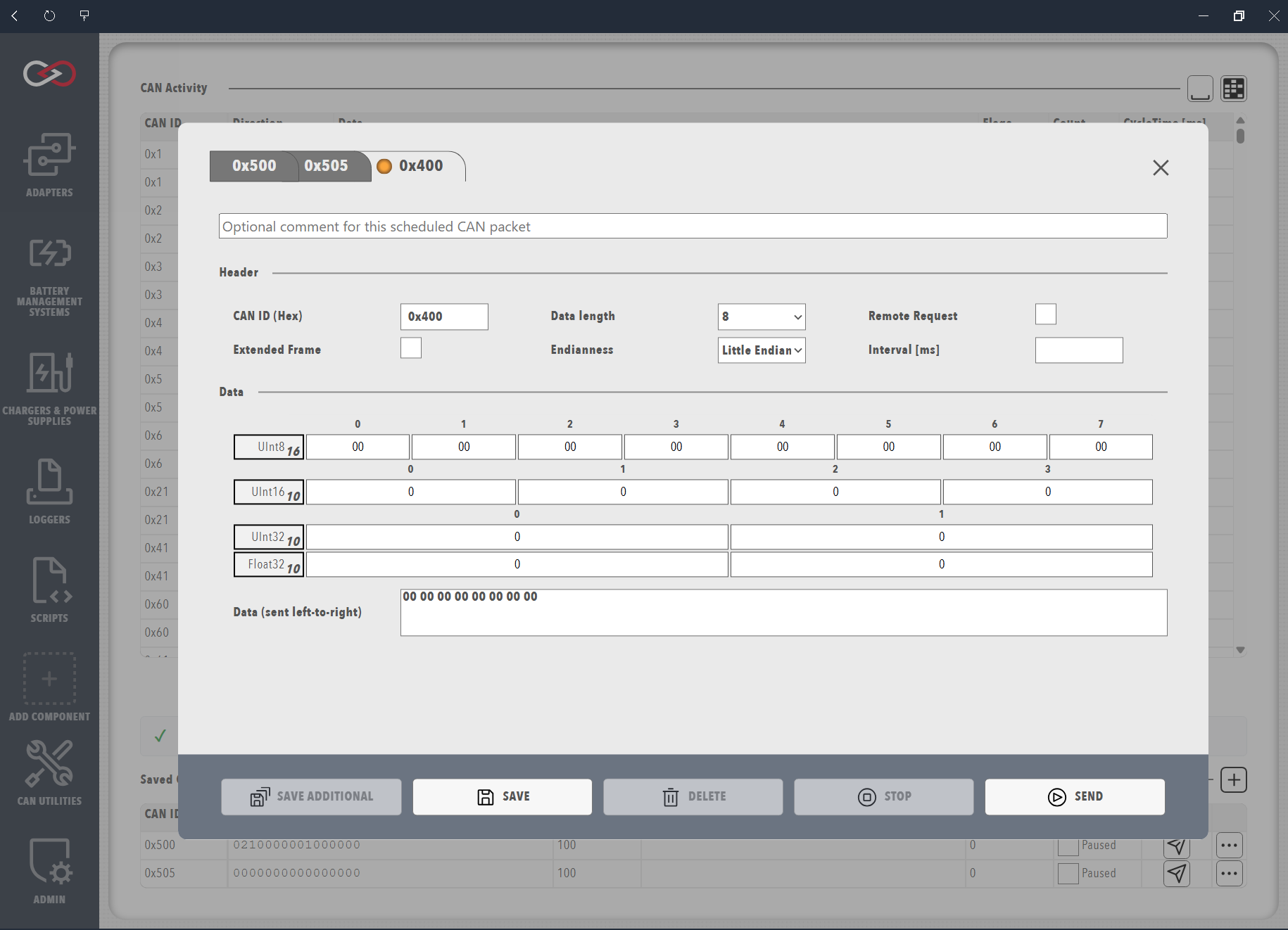Click the refresh icon in title bar

(x=49, y=15)
